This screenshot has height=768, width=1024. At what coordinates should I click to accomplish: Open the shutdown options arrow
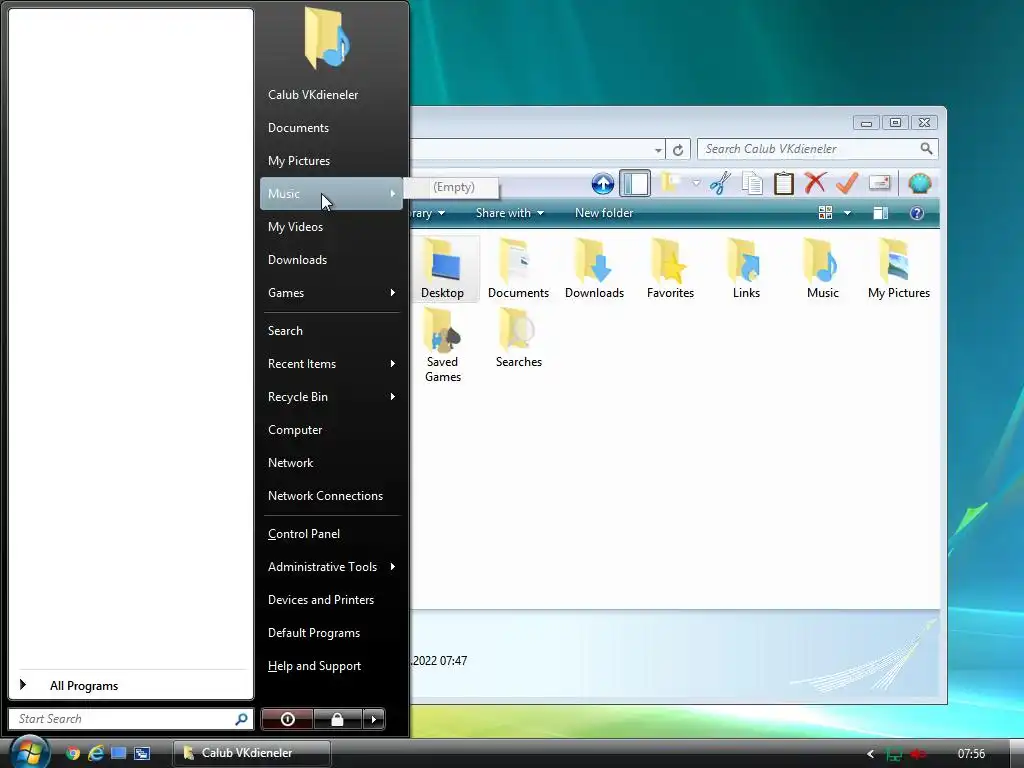374,719
